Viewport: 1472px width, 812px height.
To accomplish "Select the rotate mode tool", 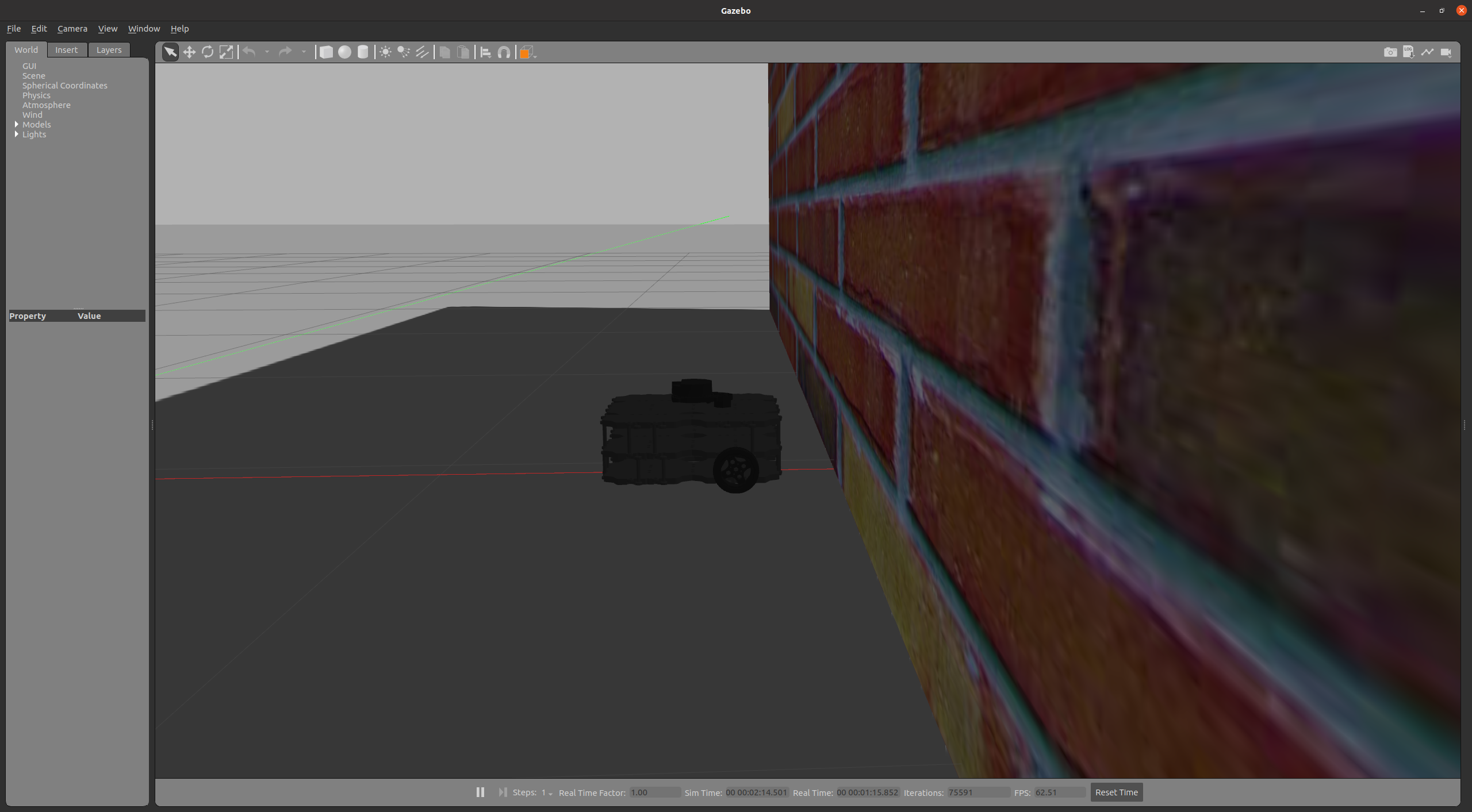I will coord(208,52).
